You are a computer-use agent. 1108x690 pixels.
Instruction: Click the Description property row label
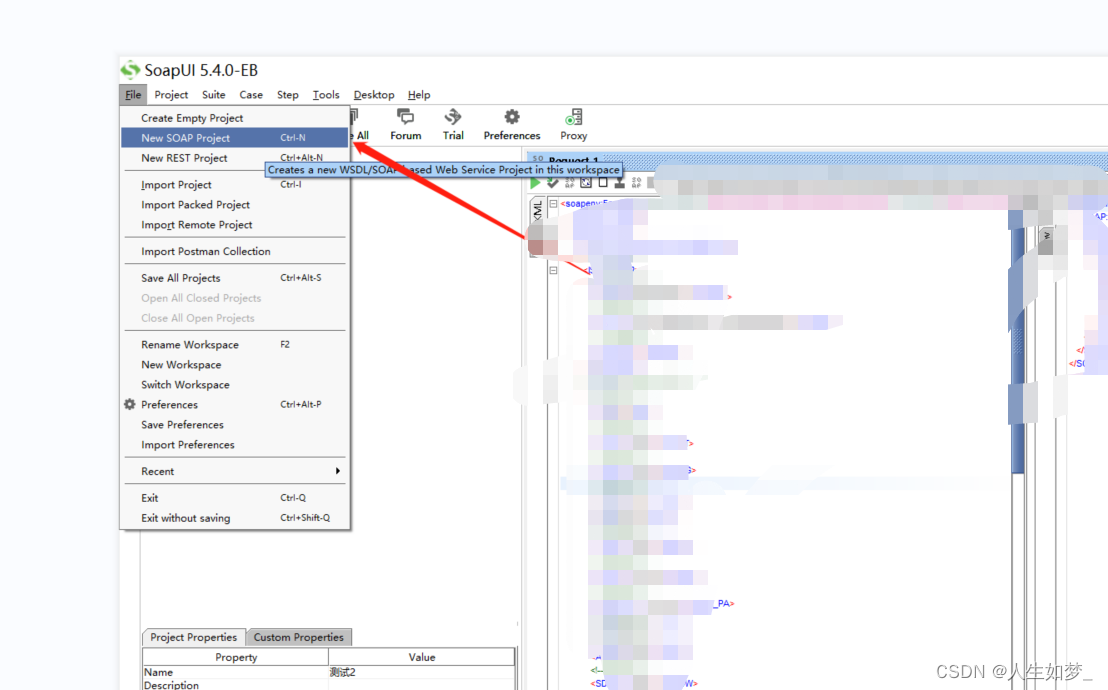(x=235, y=684)
